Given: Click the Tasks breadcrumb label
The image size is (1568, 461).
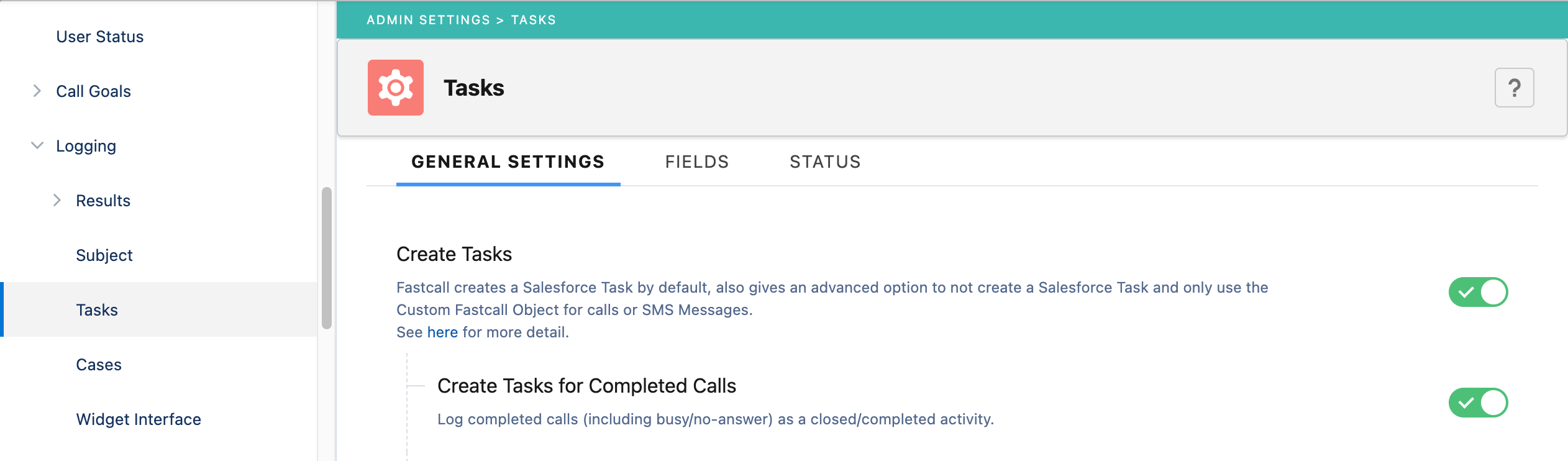Looking at the screenshot, I should pos(533,20).
